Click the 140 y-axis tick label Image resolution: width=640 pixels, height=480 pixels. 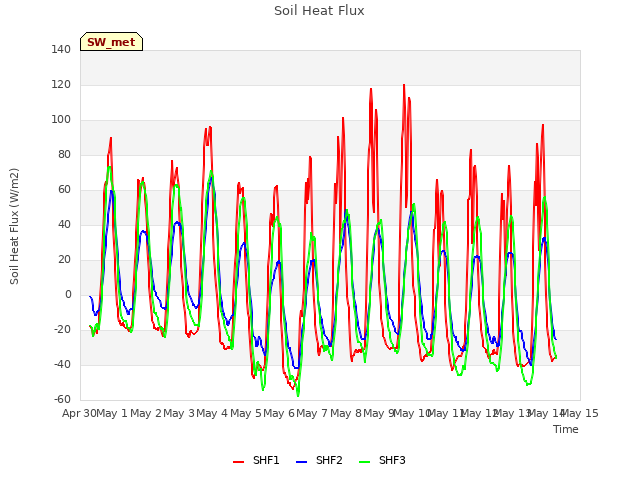[x=61, y=49]
